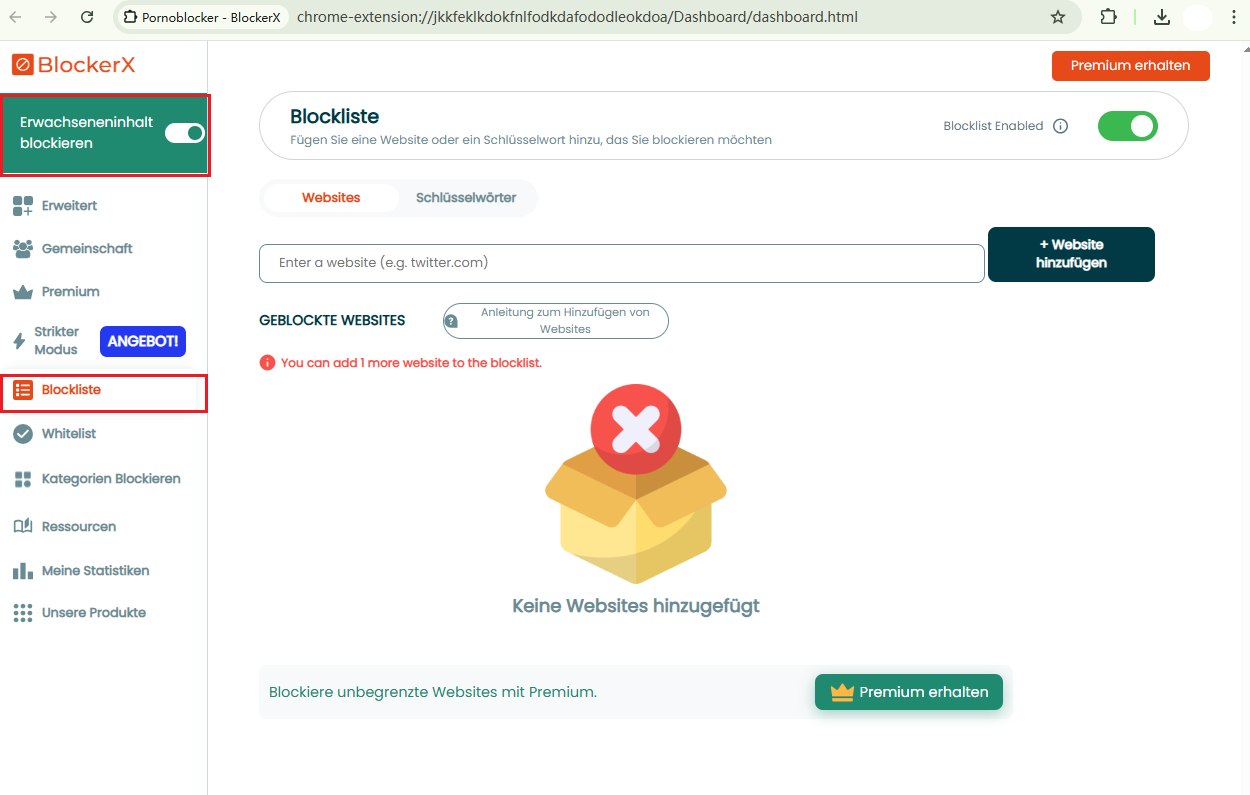This screenshot has height=795, width=1250.
Task: Open Gemeinschaft people icon
Action: [23, 248]
